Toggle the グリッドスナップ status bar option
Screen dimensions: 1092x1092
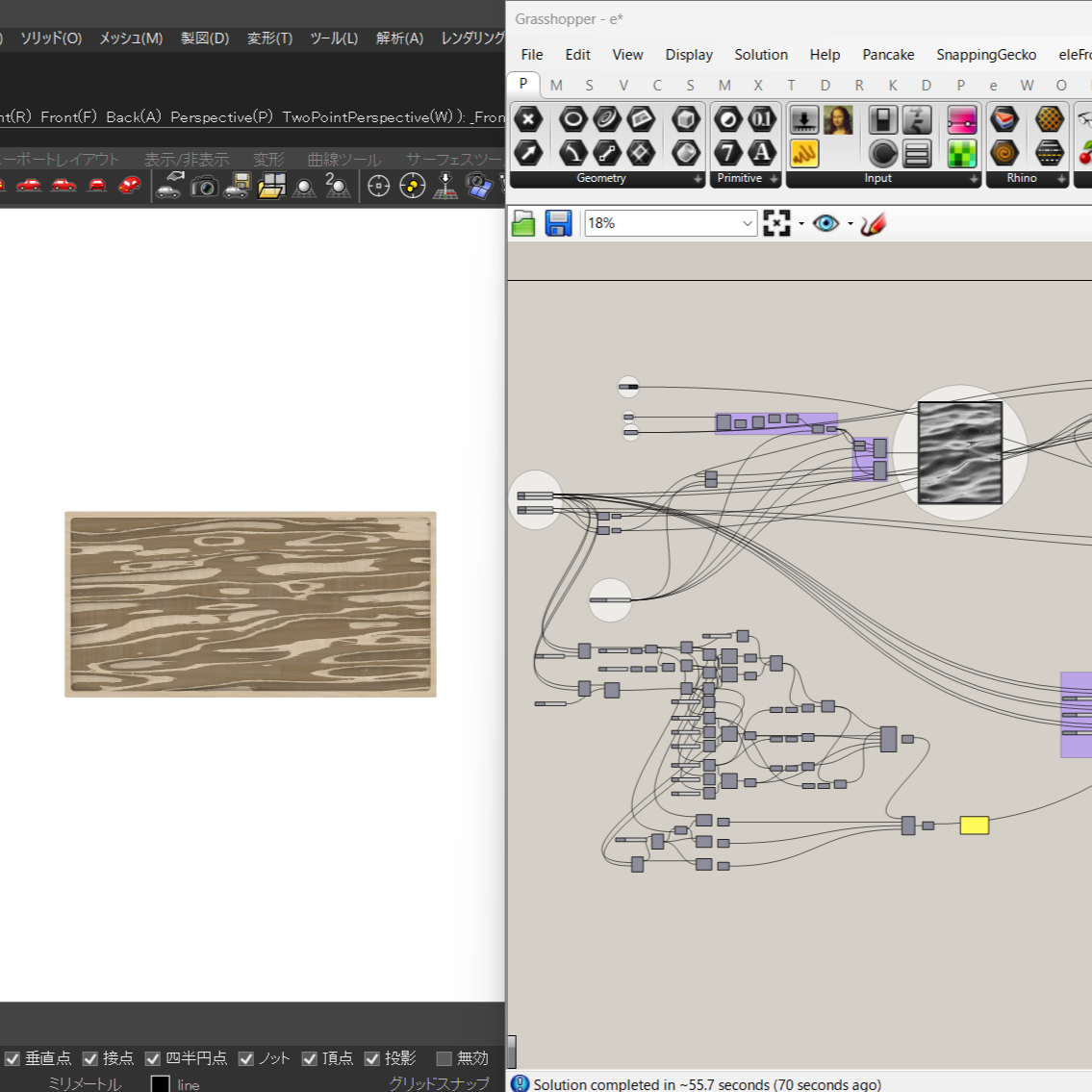pyautogui.click(x=439, y=1083)
